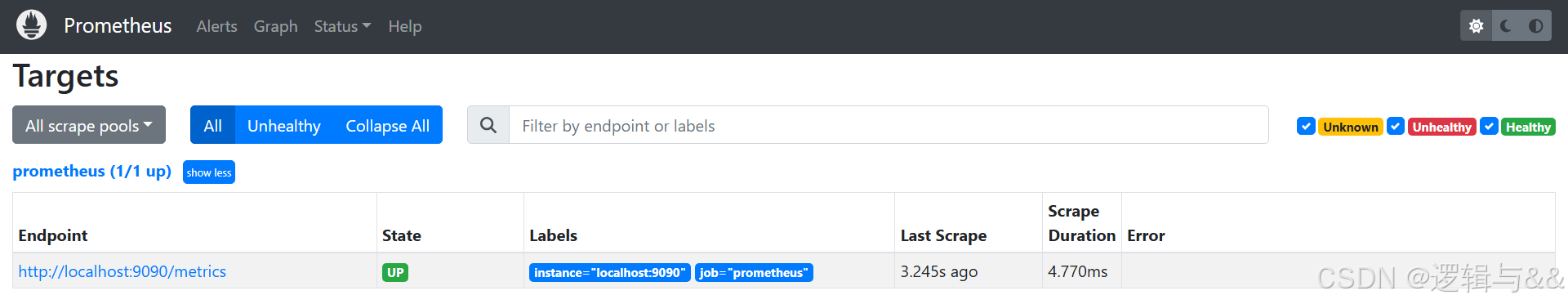Uncheck the Unhealthy state filter checkbox
Image resolution: width=1568 pixels, height=304 pixels.
[x=1396, y=126]
